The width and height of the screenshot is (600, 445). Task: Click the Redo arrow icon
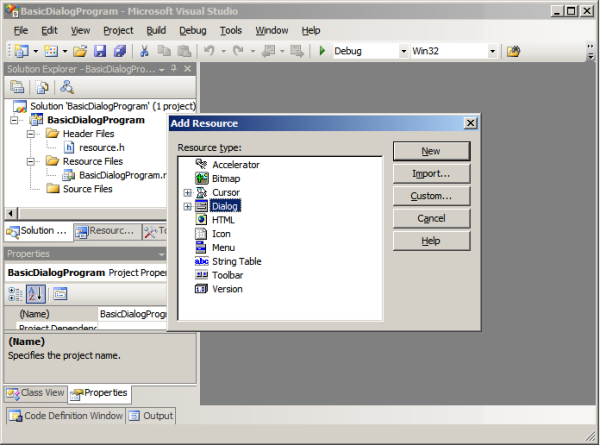tap(238, 51)
